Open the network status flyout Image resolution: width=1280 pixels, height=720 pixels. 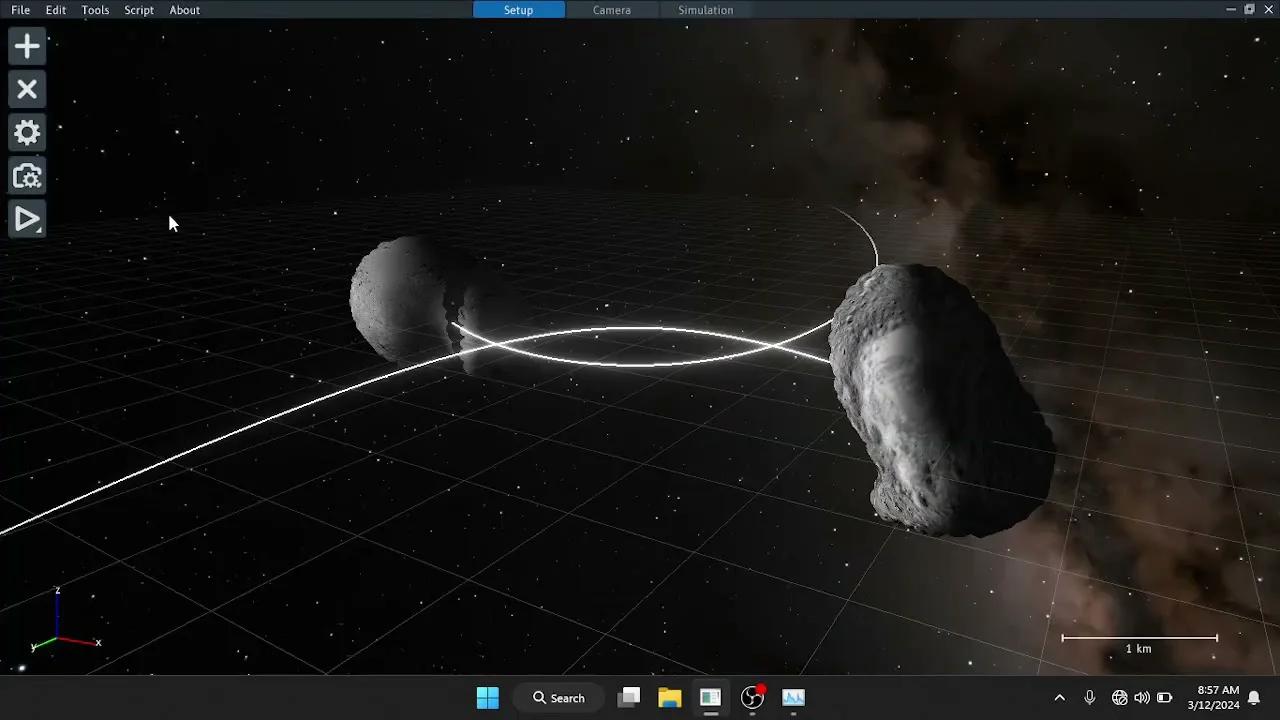[1120, 697]
